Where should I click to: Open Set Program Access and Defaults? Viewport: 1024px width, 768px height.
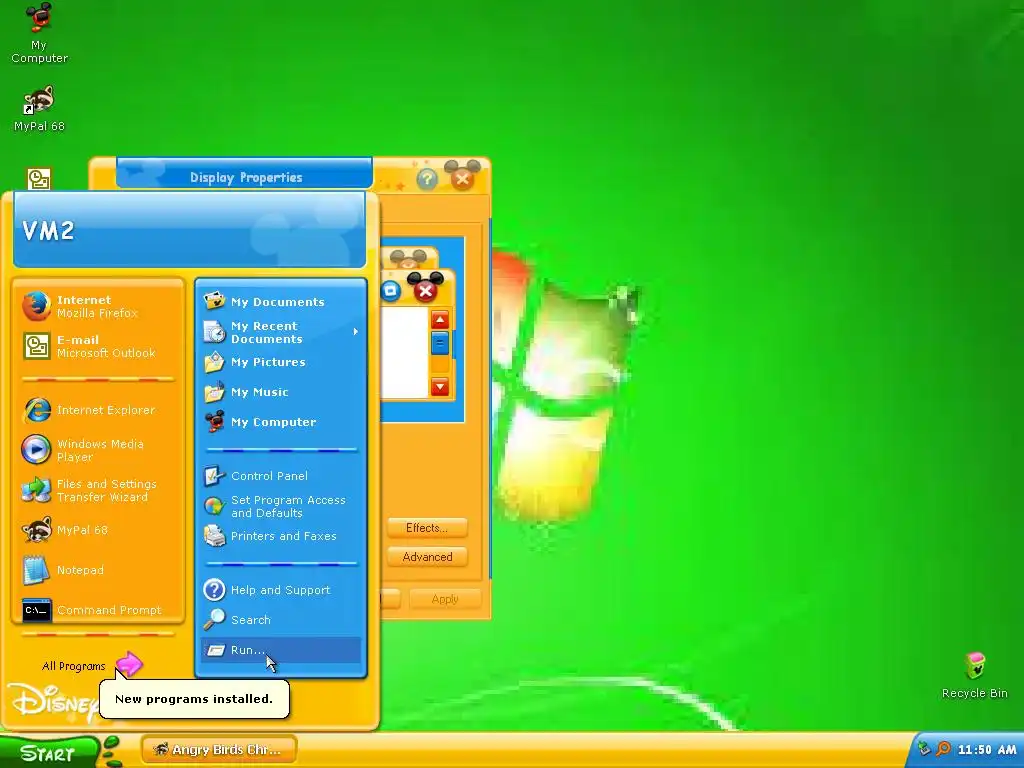[281, 506]
